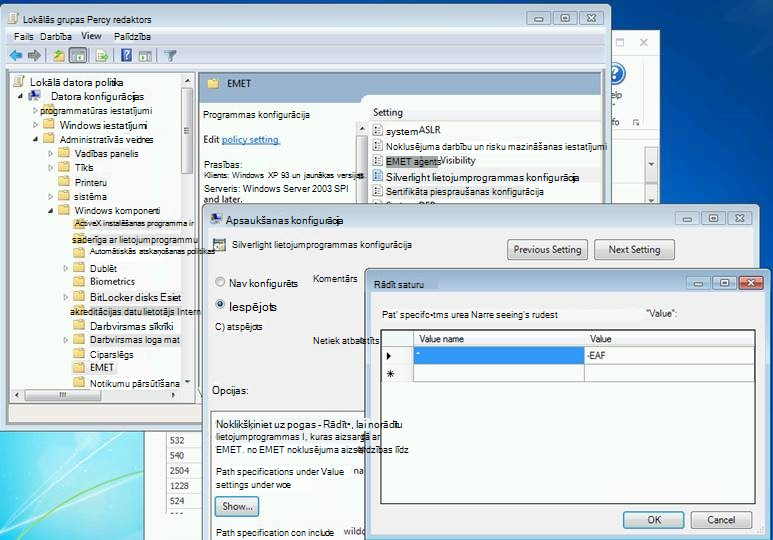Click the selected Value name cell

[x=498, y=355]
